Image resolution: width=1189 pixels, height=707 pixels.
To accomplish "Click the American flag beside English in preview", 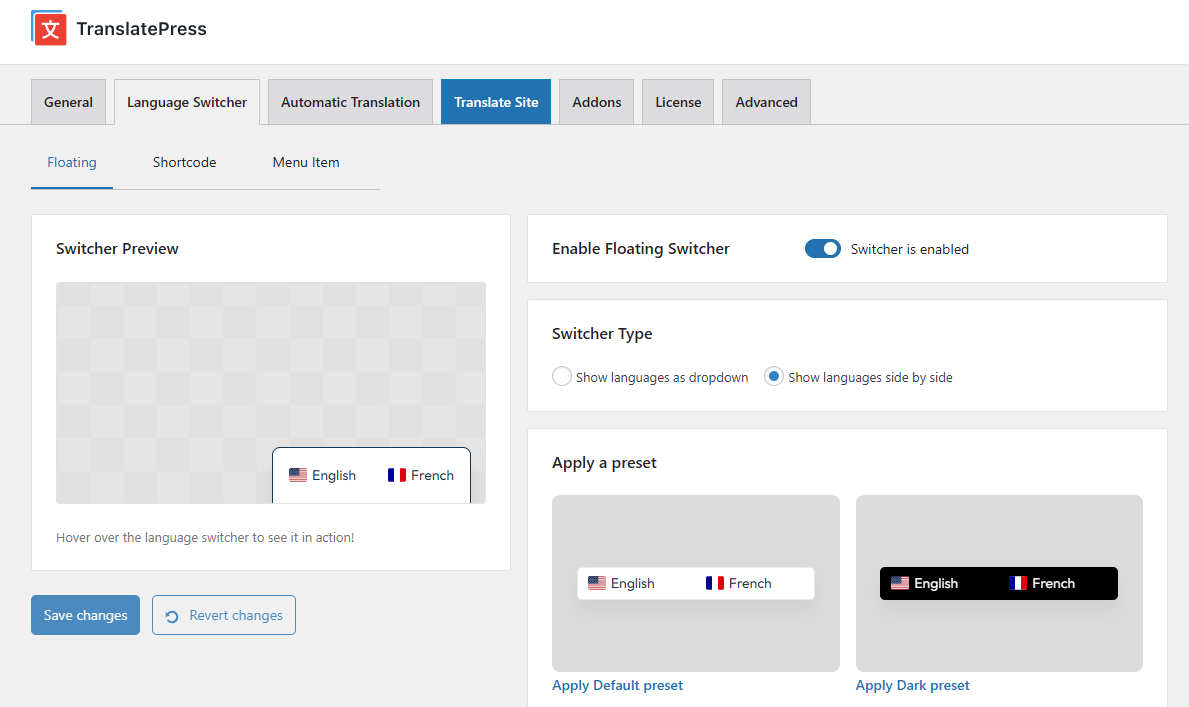I will pos(298,474).
